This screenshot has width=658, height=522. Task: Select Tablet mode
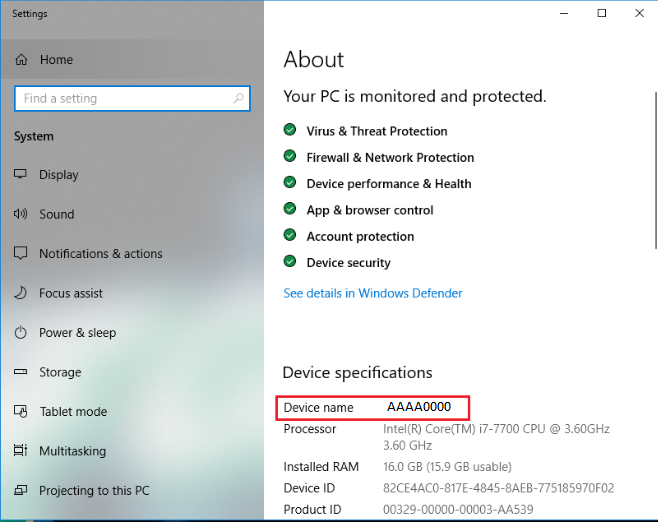132,412
